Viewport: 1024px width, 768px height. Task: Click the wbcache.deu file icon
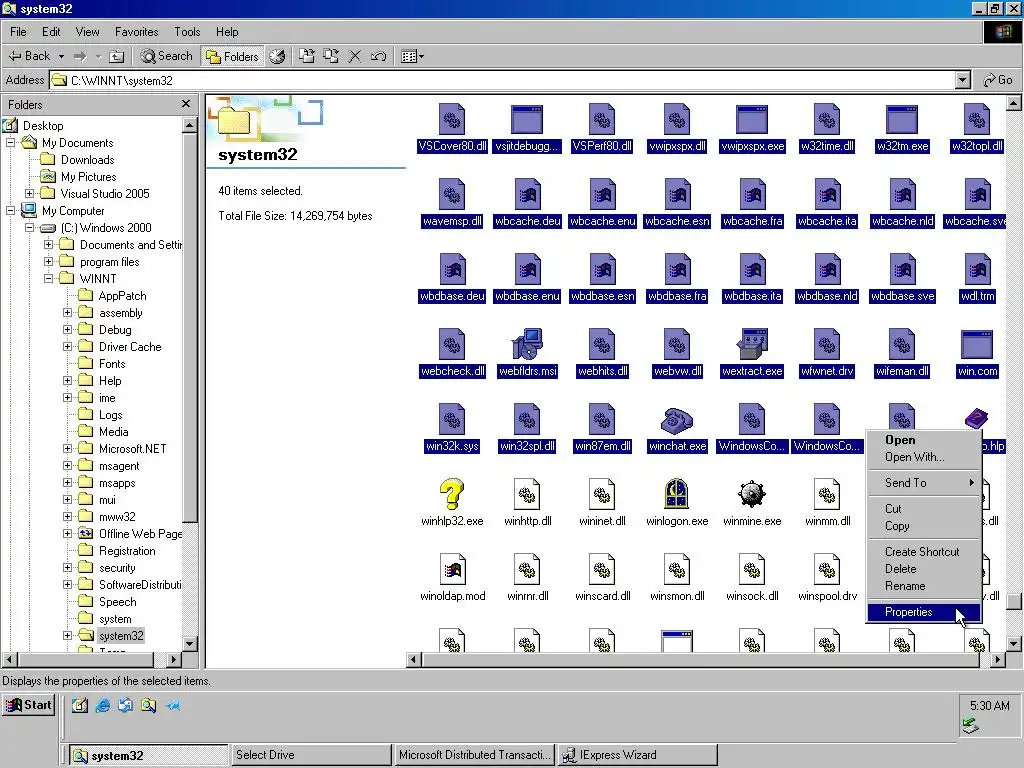pos(527,195)
